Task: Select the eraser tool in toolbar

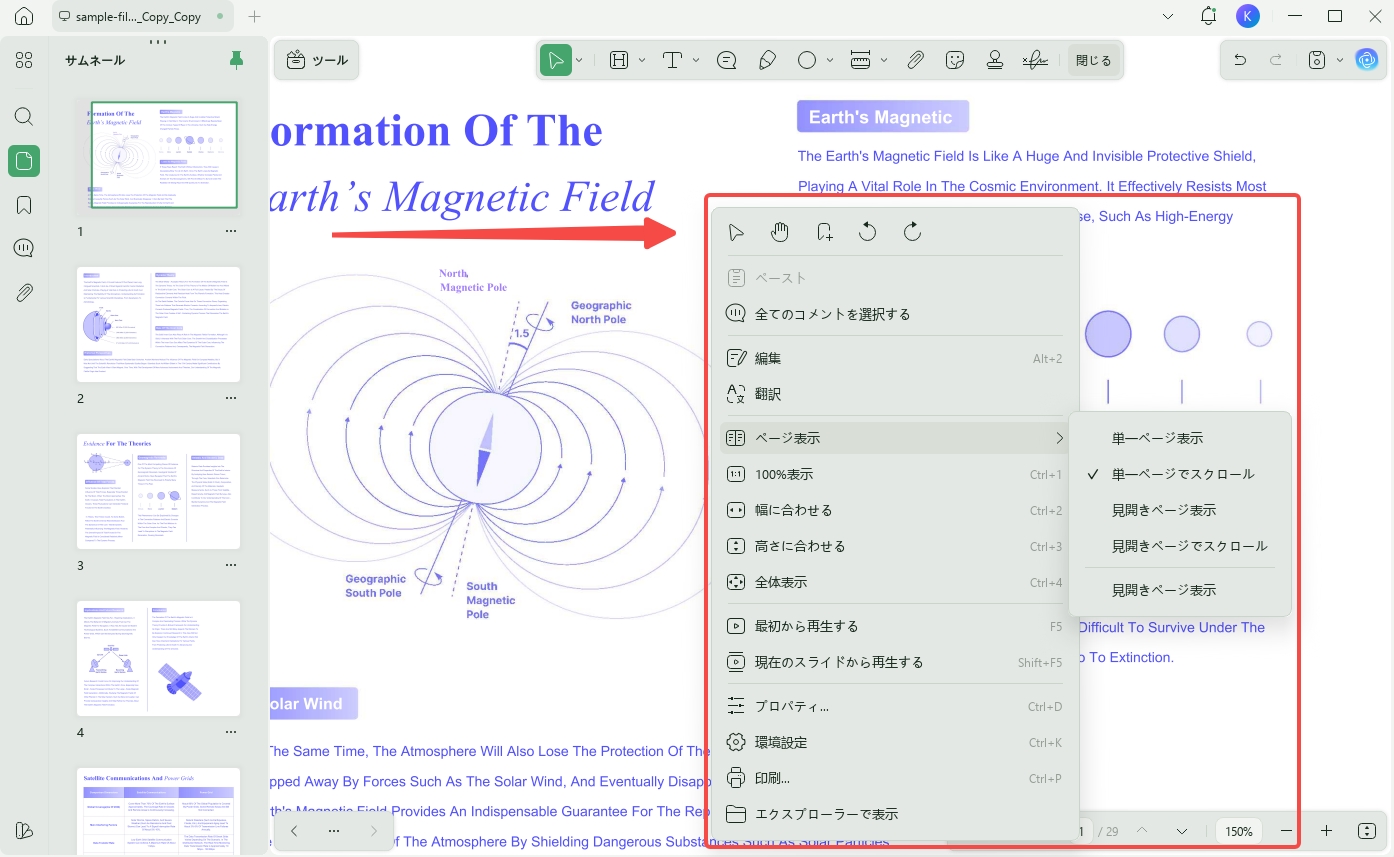Action: click(767, 60)
